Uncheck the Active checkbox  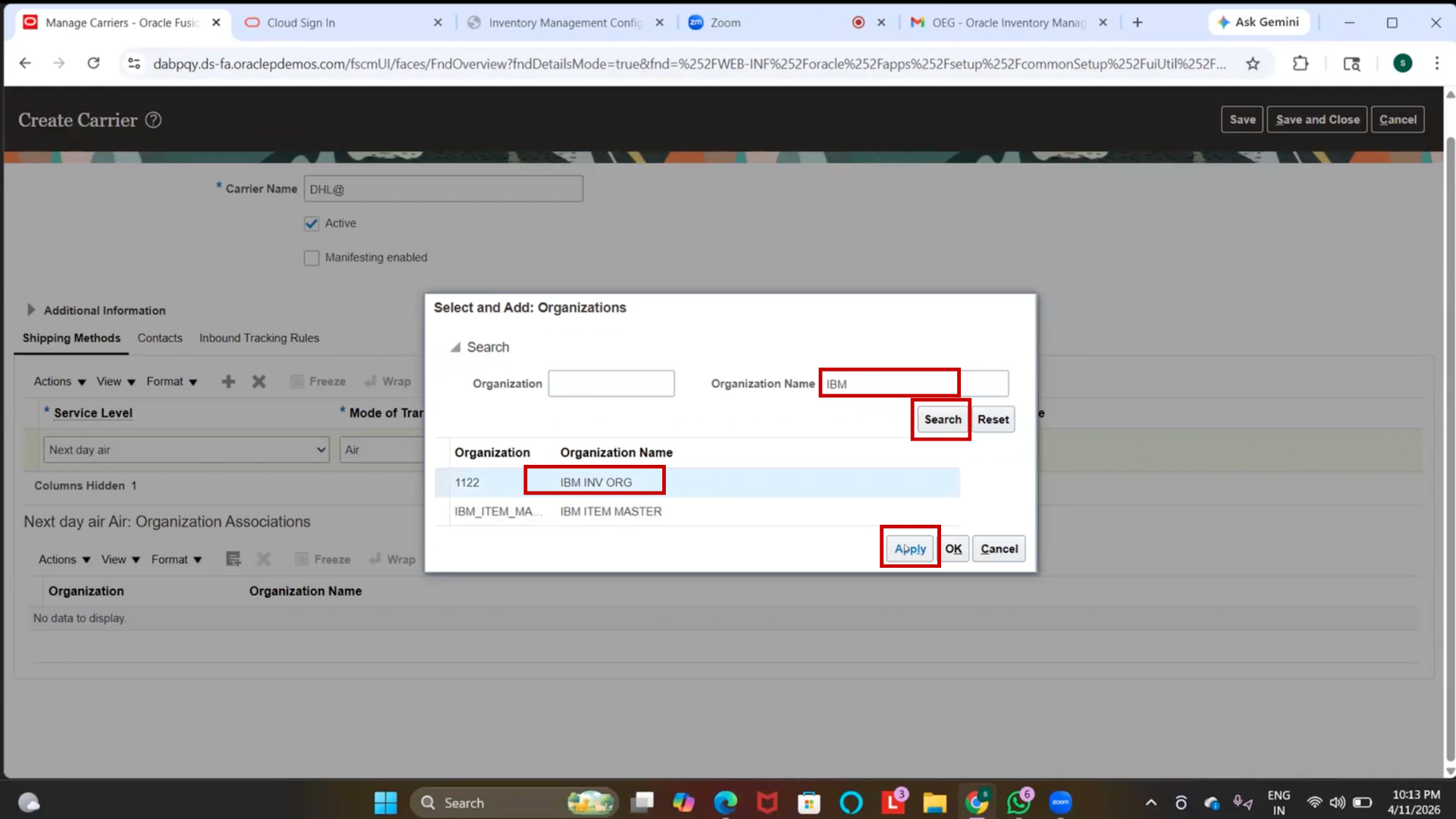[x=311, y=224]
